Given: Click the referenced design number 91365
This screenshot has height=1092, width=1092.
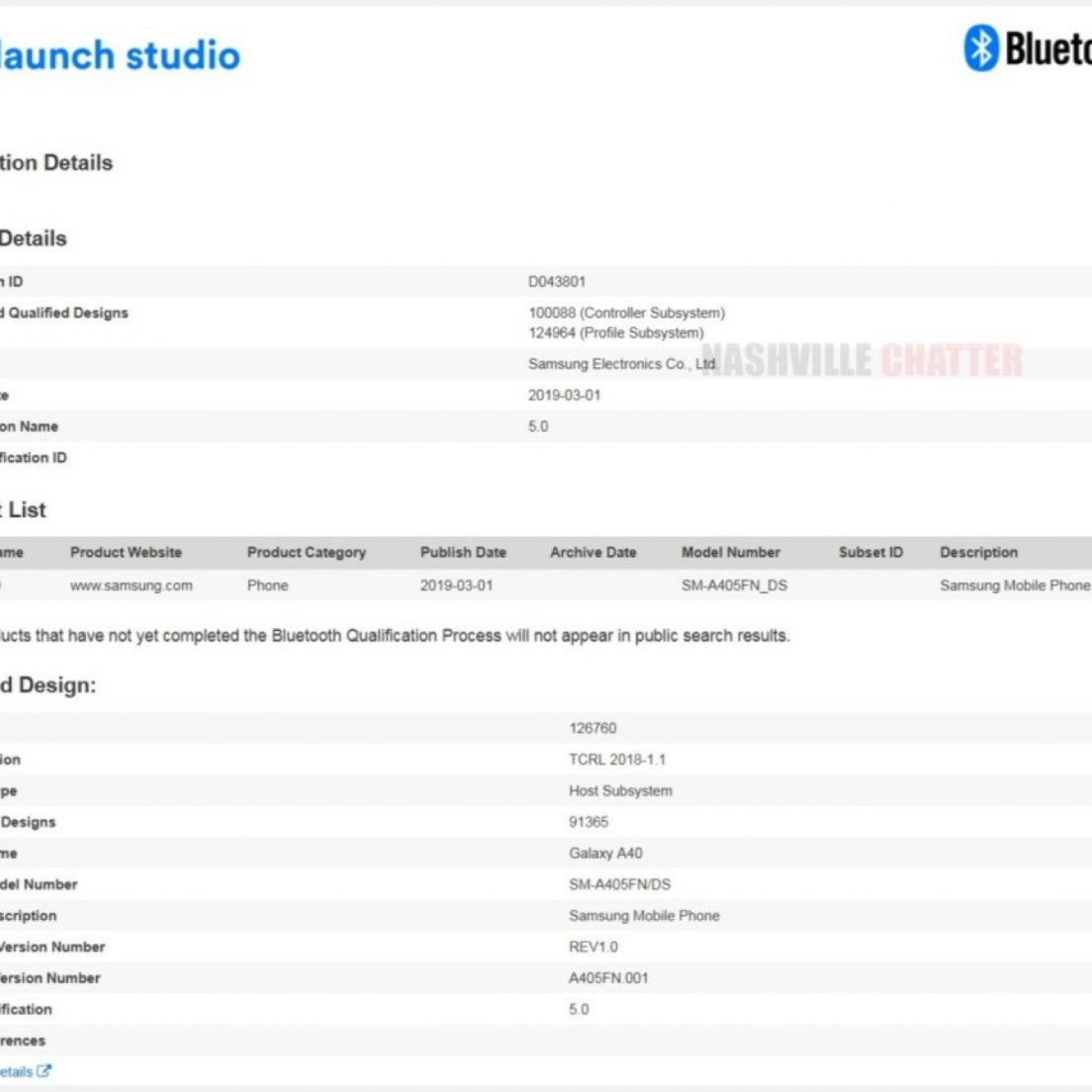Looking at the screenshot, I should (x=589, y=822).
